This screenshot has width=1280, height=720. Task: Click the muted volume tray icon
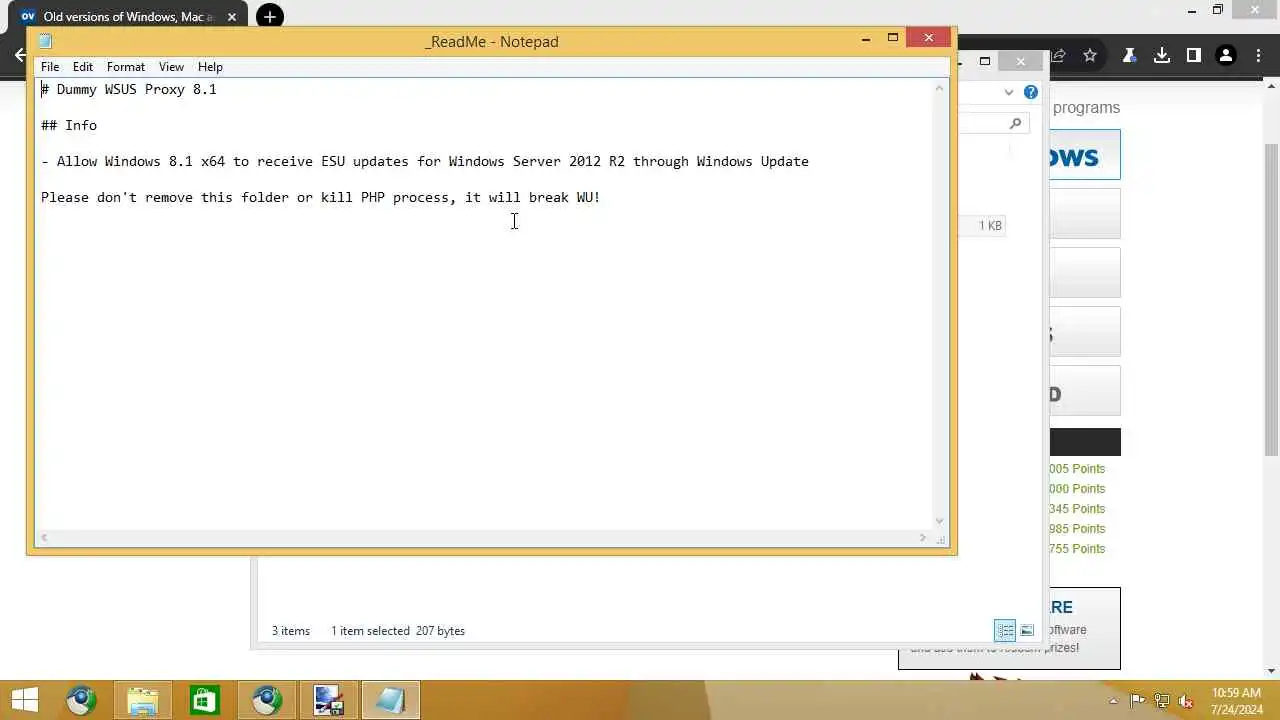click(1186, 700)
